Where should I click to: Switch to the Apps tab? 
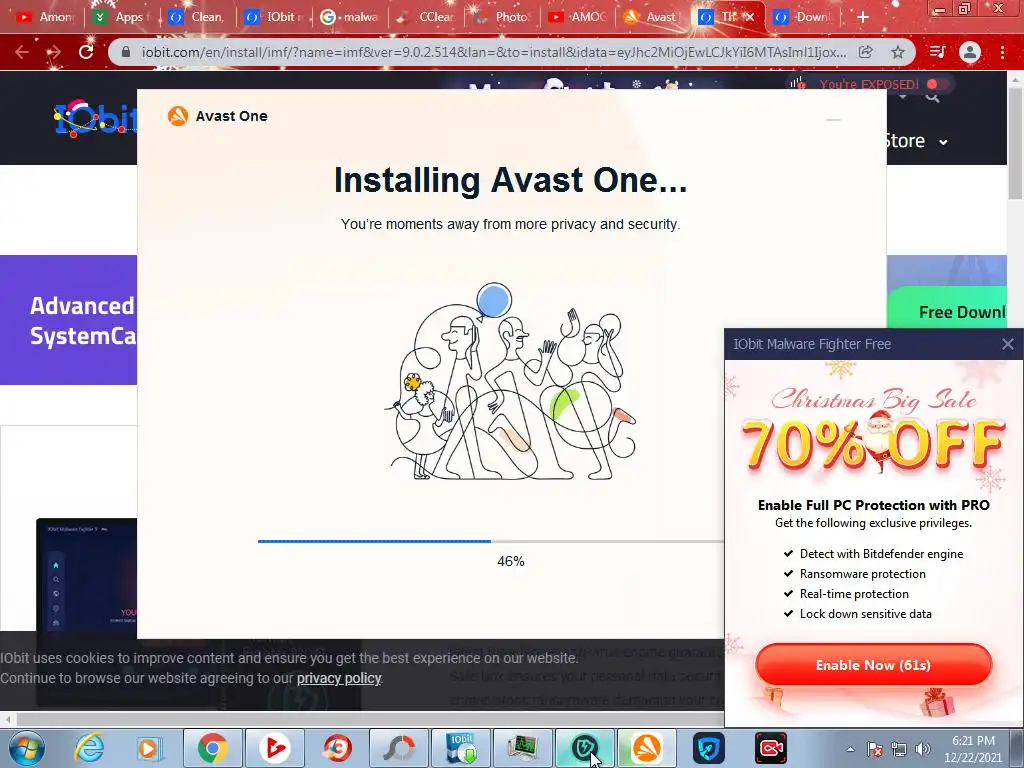coord(121,17)
